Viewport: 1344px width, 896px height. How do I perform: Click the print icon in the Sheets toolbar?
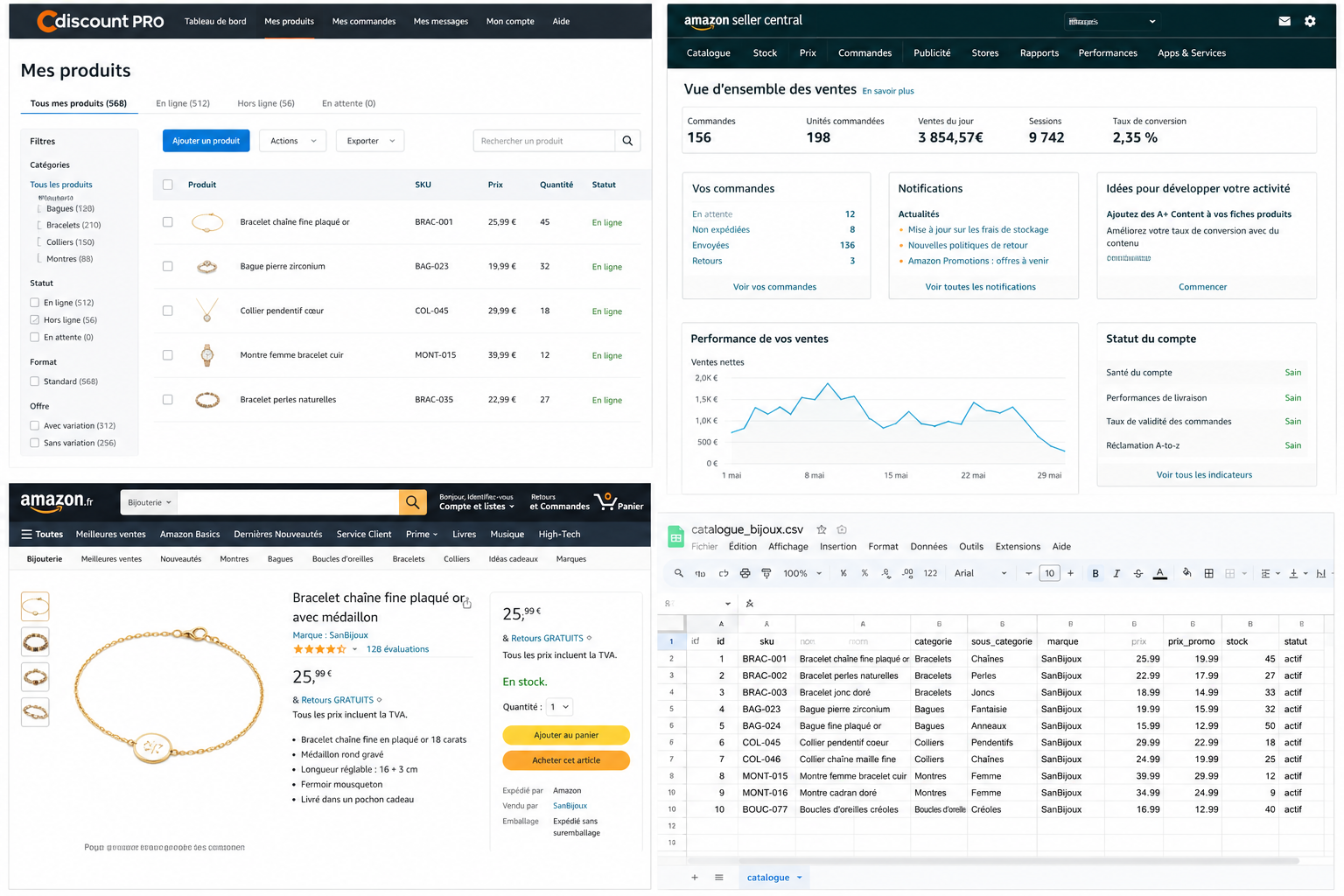(x=745, y=573)
